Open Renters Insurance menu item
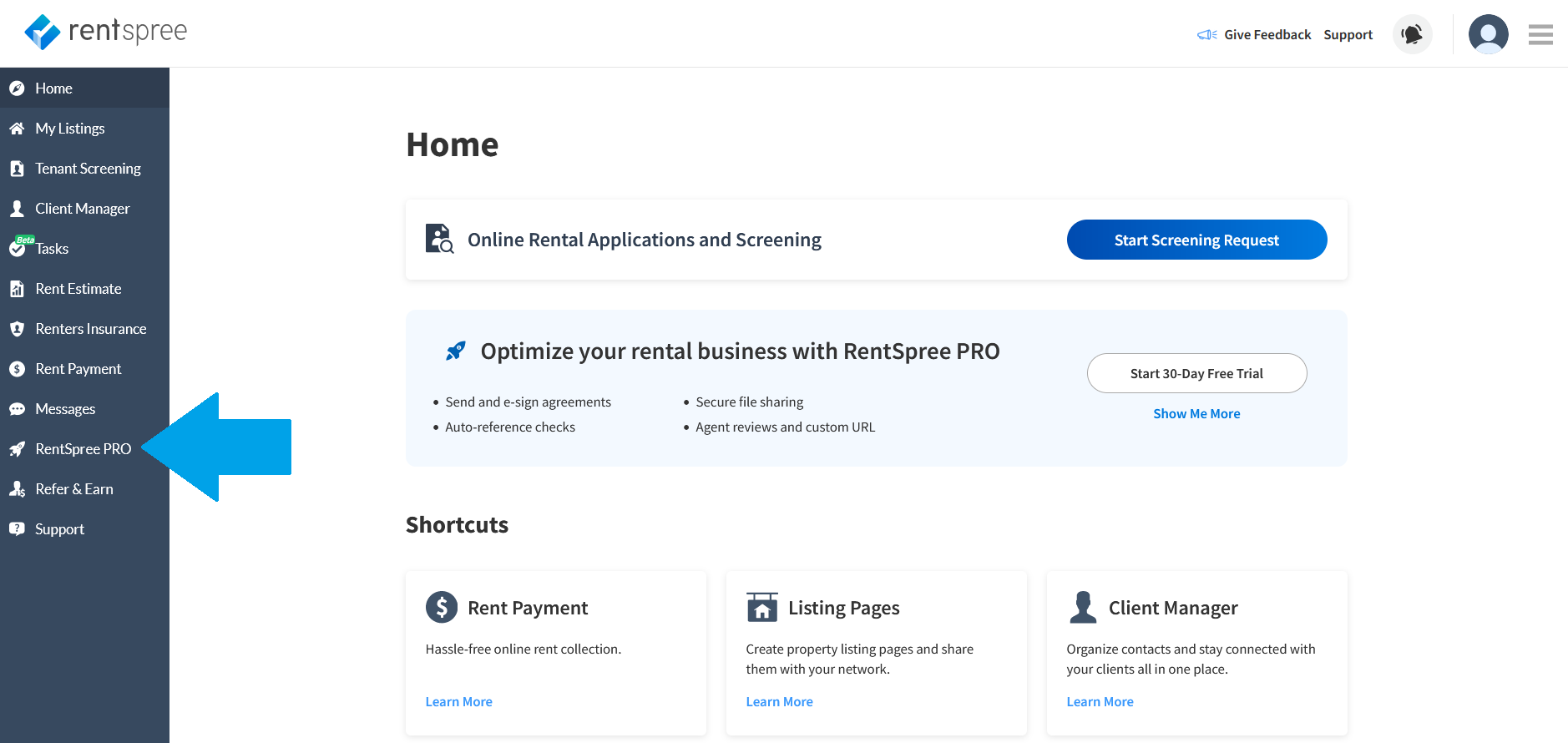The width and height of the screenshot is (1568, 743). 84,329
